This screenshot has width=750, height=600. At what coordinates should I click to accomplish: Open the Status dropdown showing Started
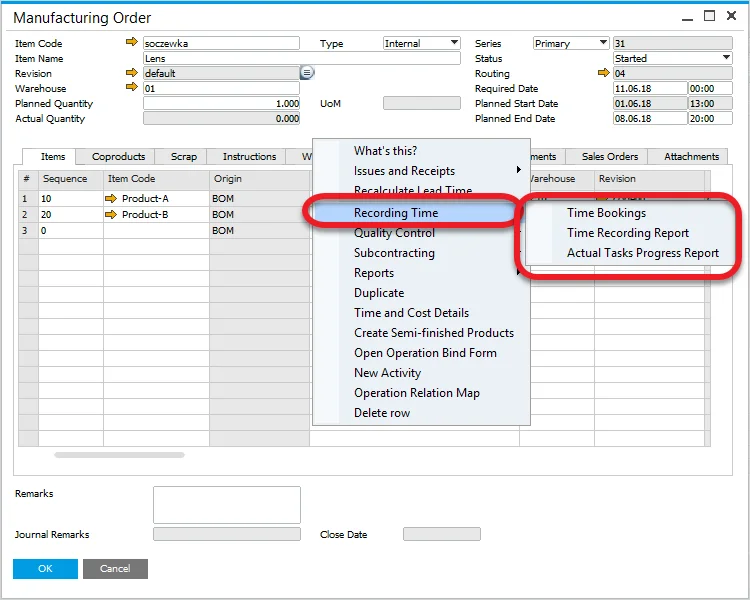pyautogui.click(x=726, y=58)
